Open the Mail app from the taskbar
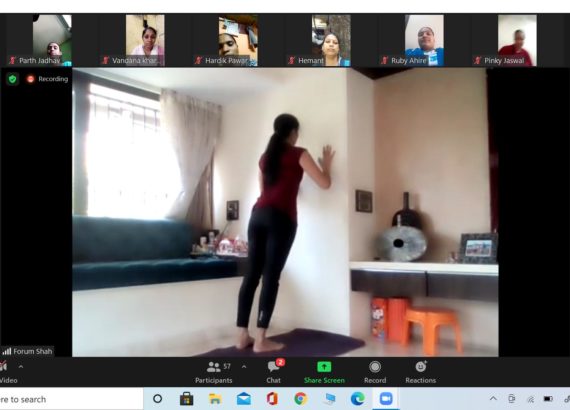The width and height of the screenshot is (570, 410). [x=244, y=399]
